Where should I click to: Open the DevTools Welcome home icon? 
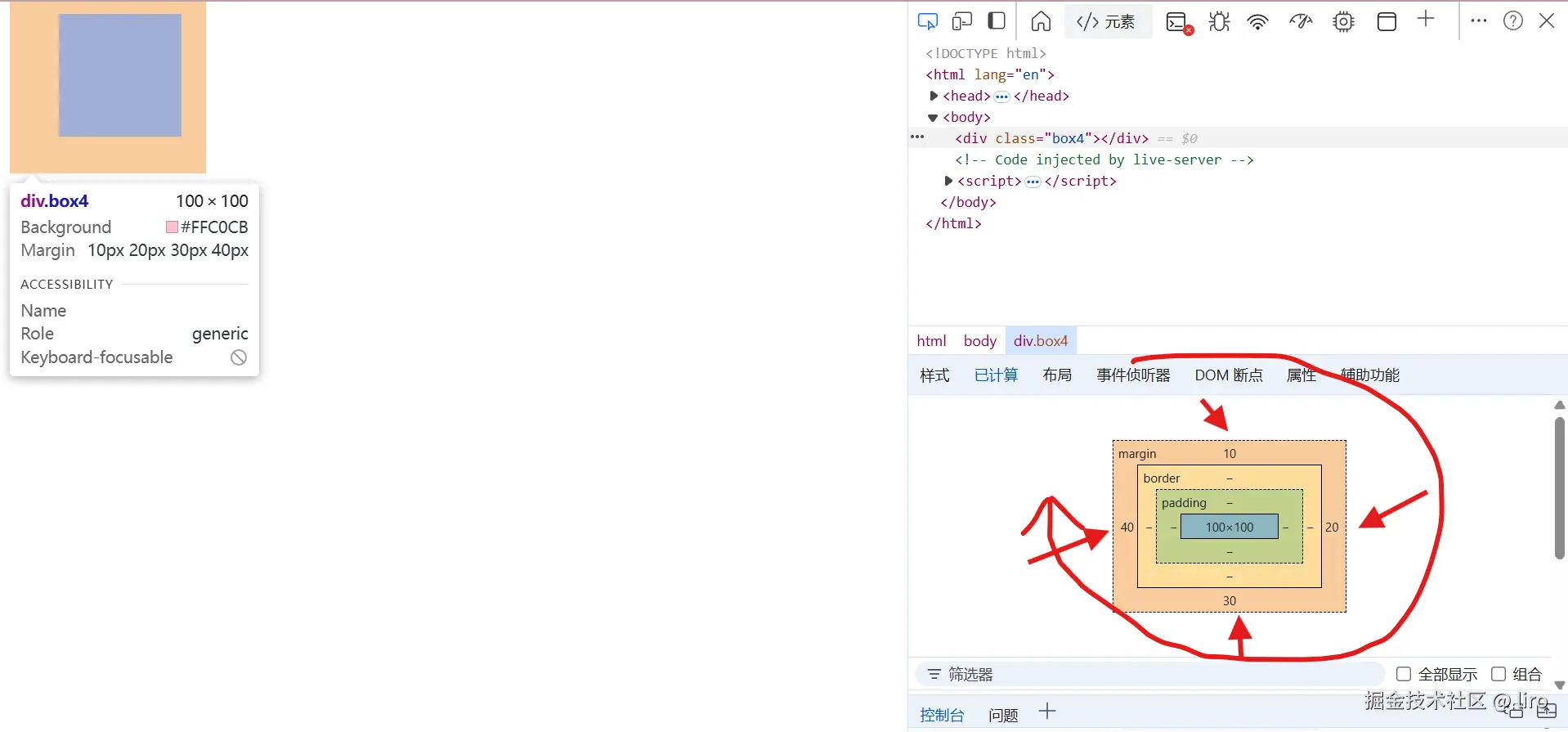pos(1041,21)
